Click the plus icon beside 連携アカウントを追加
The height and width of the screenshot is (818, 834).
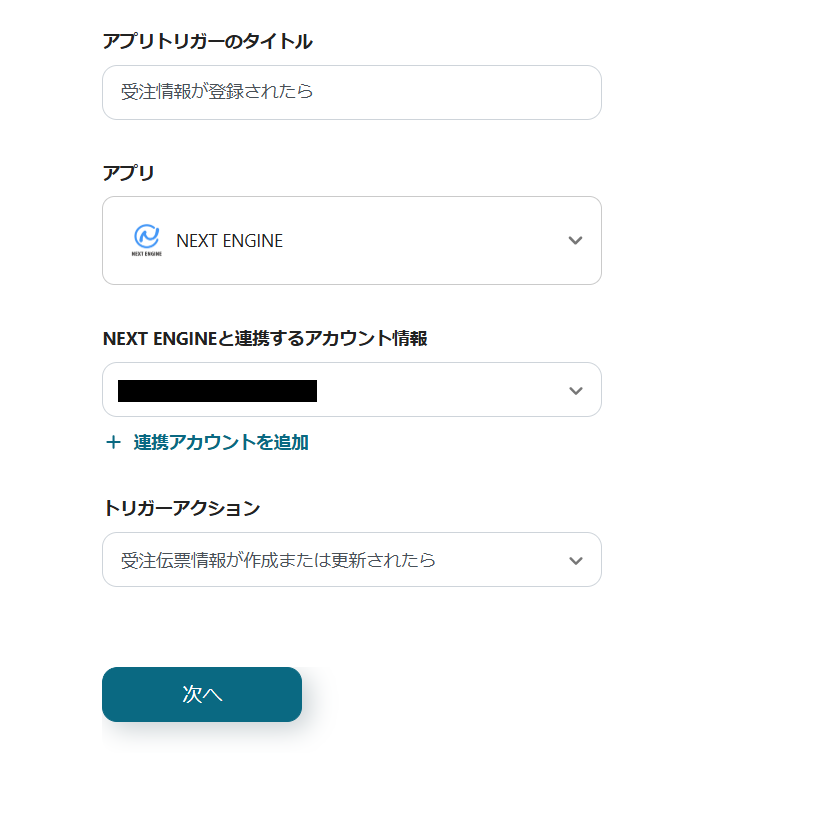point(113,442)
